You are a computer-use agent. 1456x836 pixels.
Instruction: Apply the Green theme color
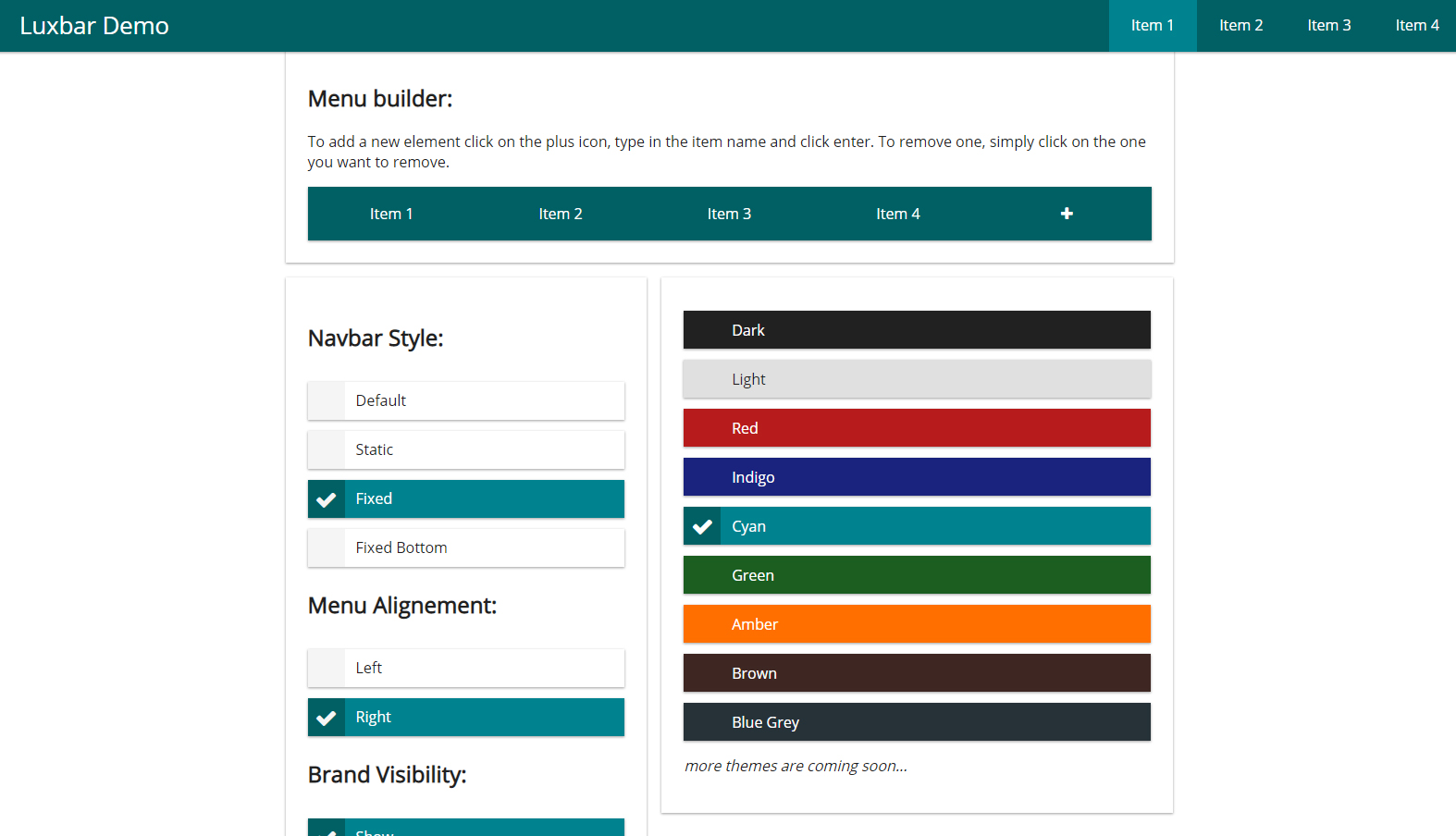[916, 575]
